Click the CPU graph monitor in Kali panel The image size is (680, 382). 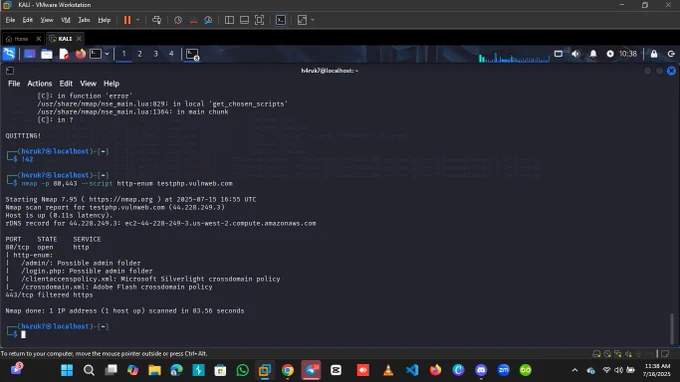[x=514, y=57]
